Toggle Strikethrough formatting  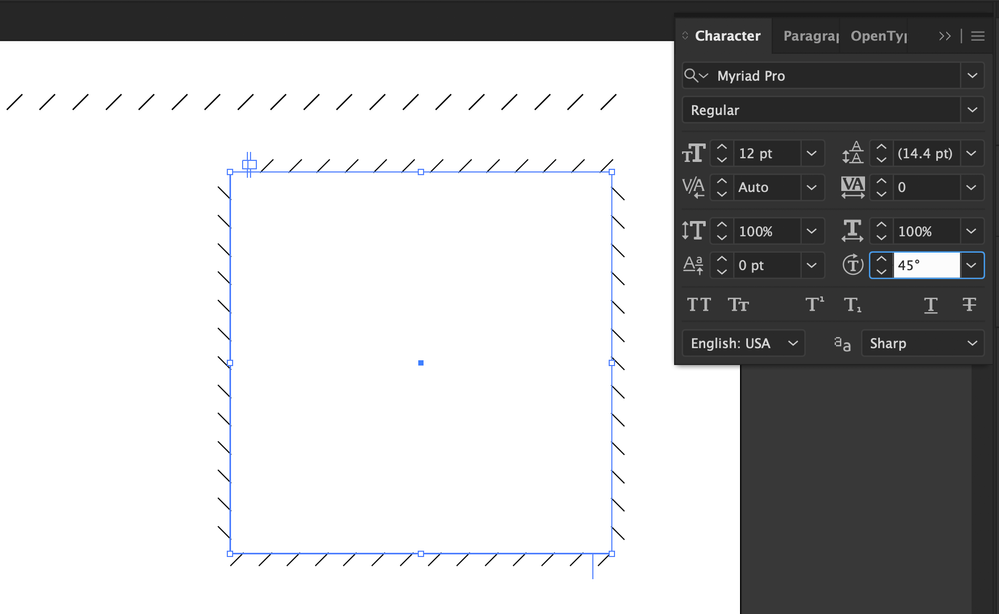point(969,305)
